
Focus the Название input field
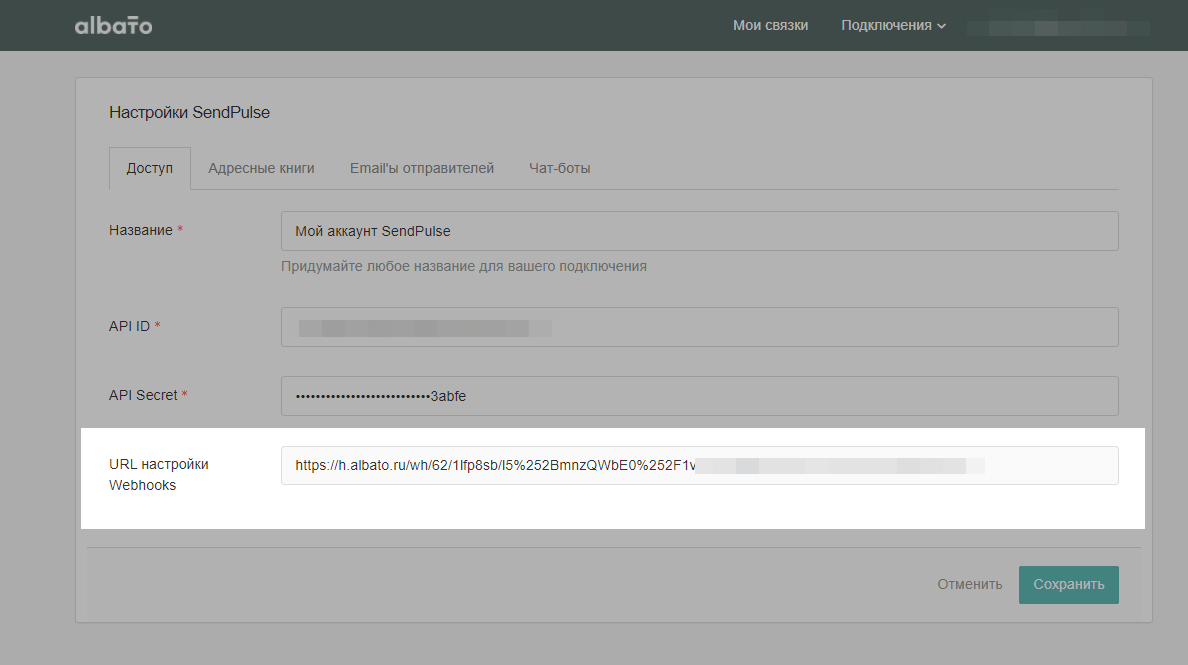[699, 231]
